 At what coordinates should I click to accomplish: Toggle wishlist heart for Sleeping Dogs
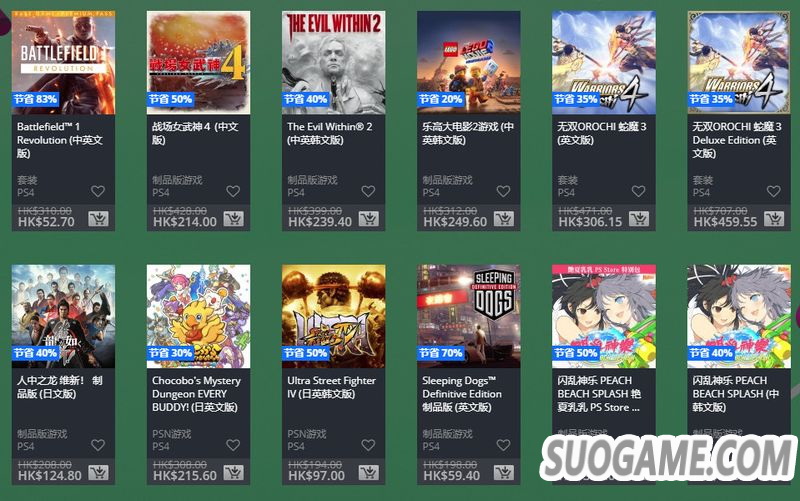point(504,445)
